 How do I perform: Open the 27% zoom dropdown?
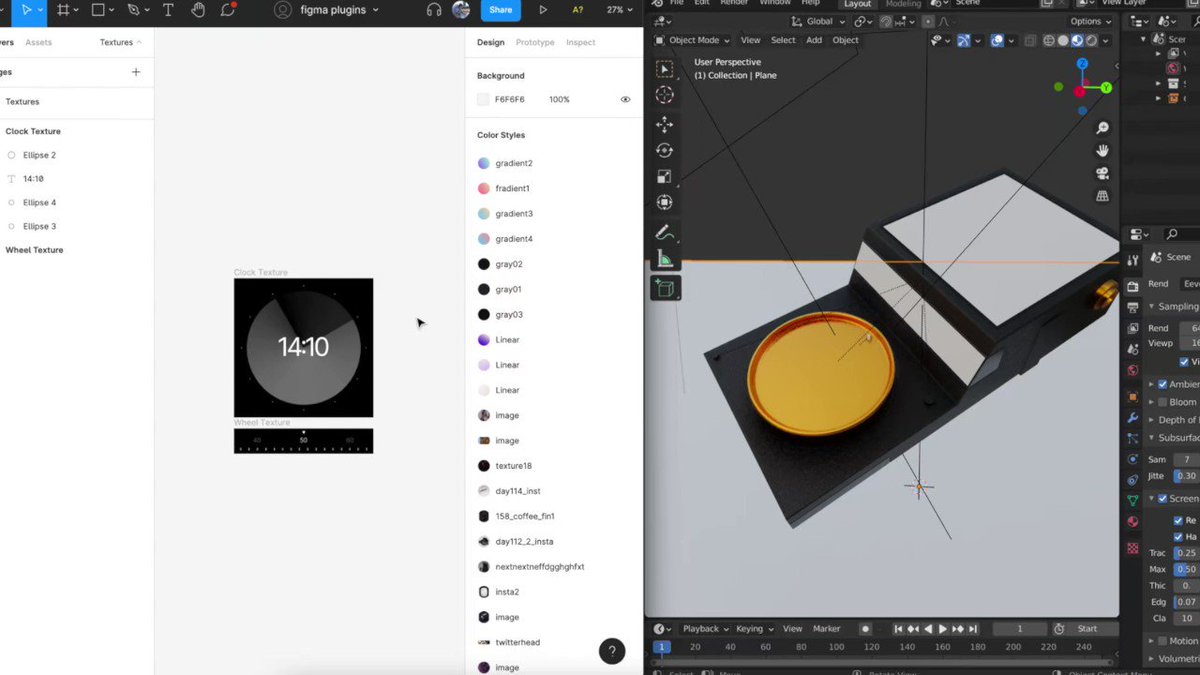click(x=619, y=10)
